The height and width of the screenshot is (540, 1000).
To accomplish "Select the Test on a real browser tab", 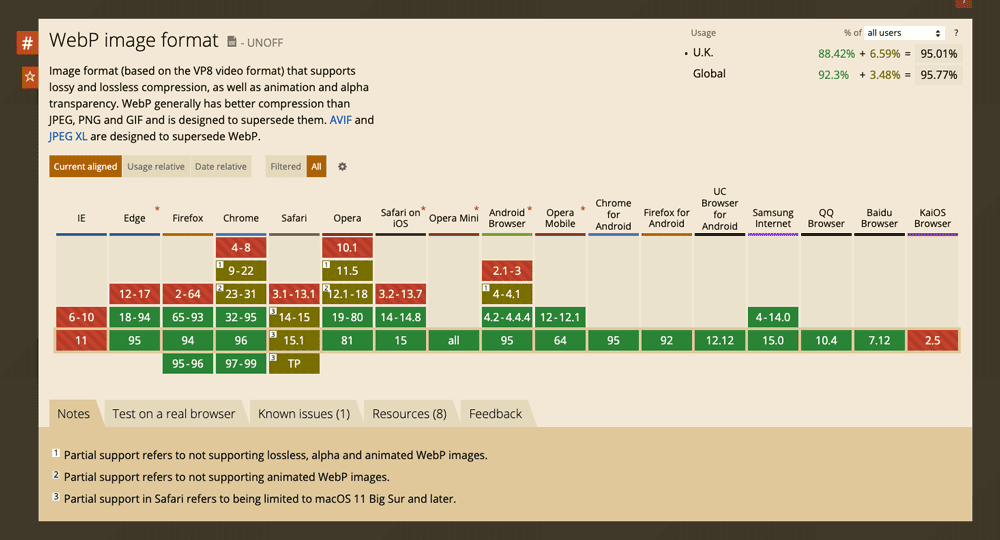I will click(x=173, y=414).
